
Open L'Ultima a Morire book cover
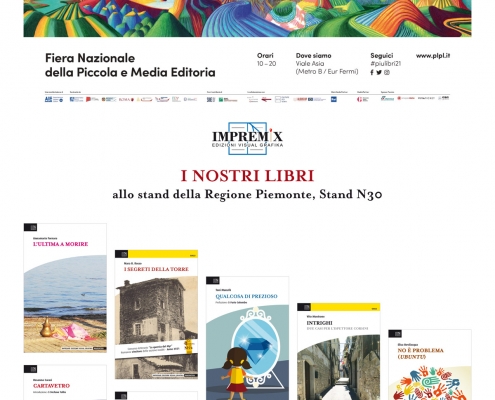(65, 288)
